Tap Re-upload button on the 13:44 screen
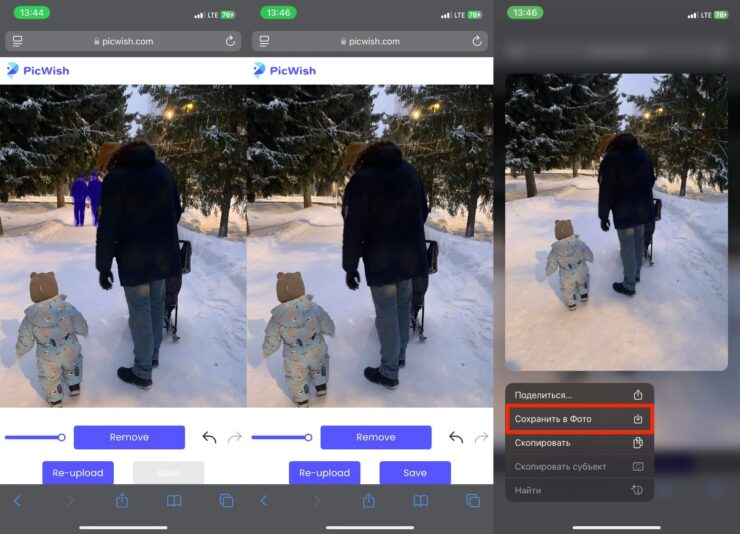This screenshot has height=534, width=740. [x=78, y=473]
